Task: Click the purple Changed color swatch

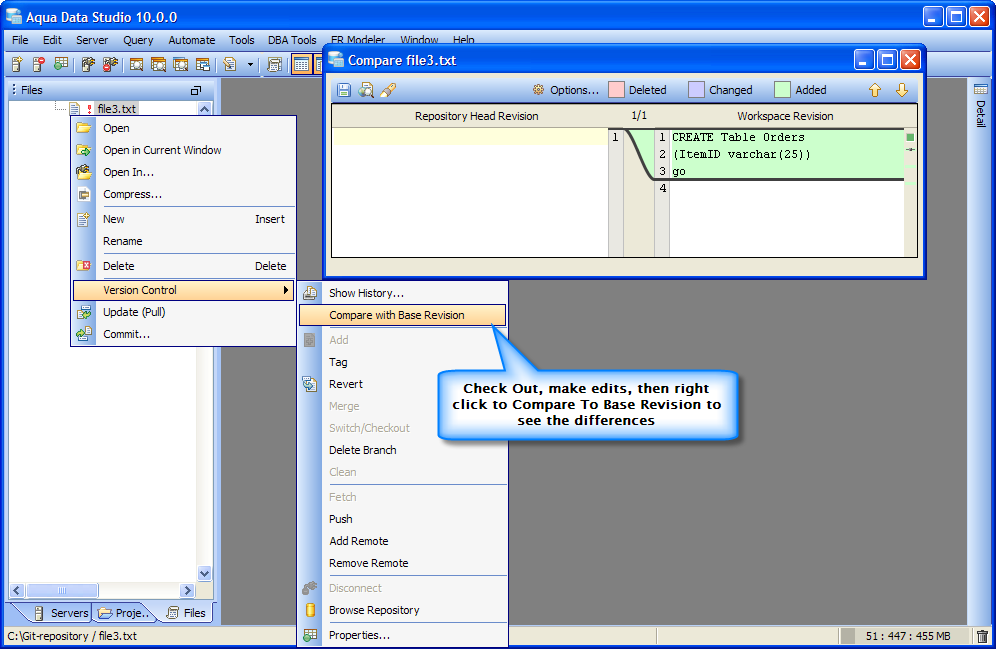Action: (696, 90)
